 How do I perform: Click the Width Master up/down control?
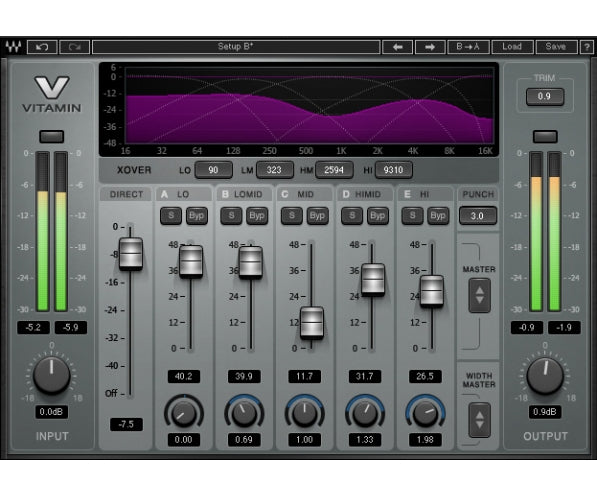(479, 420)
